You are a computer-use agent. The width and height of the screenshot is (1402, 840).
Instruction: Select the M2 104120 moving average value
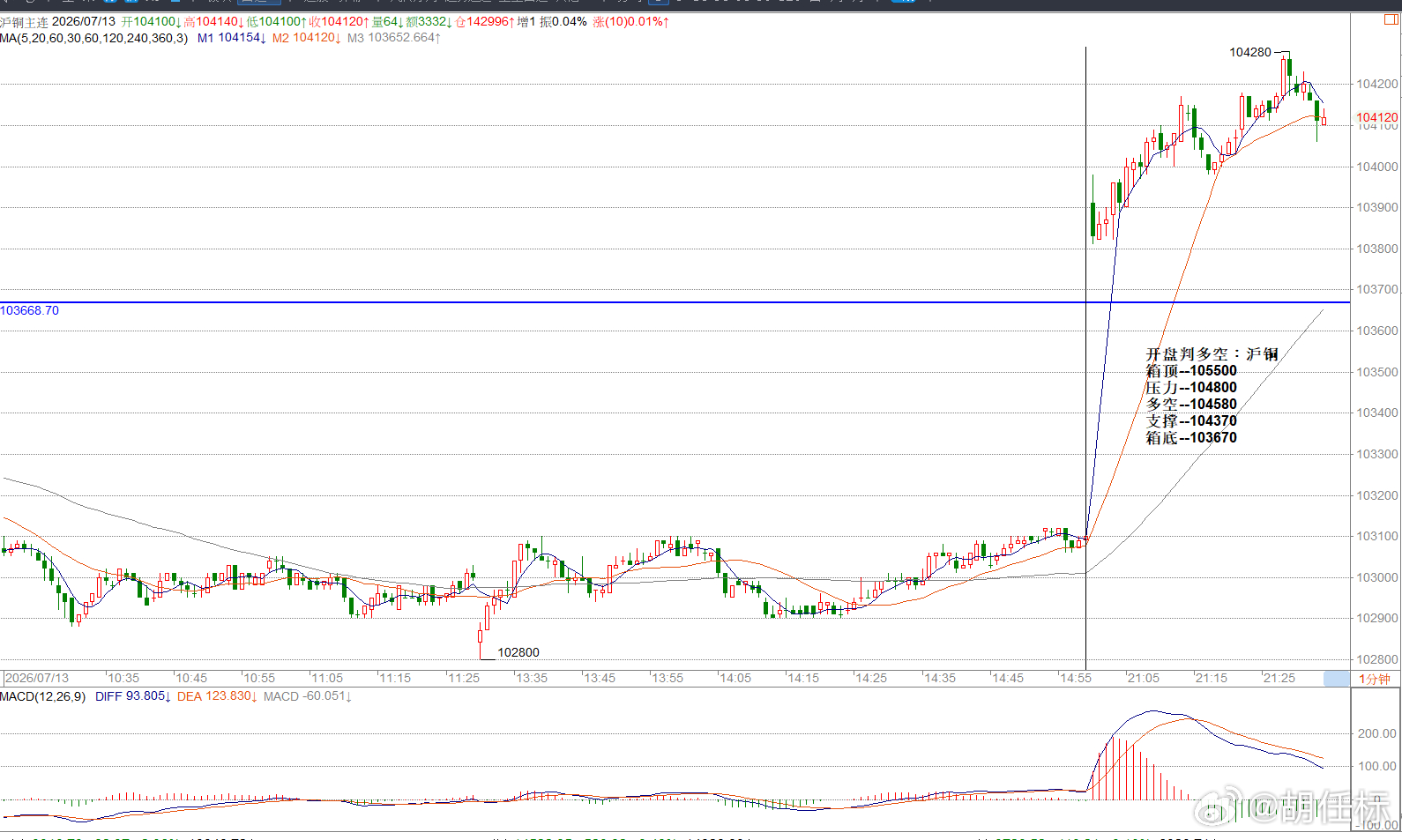coord(307,38)
